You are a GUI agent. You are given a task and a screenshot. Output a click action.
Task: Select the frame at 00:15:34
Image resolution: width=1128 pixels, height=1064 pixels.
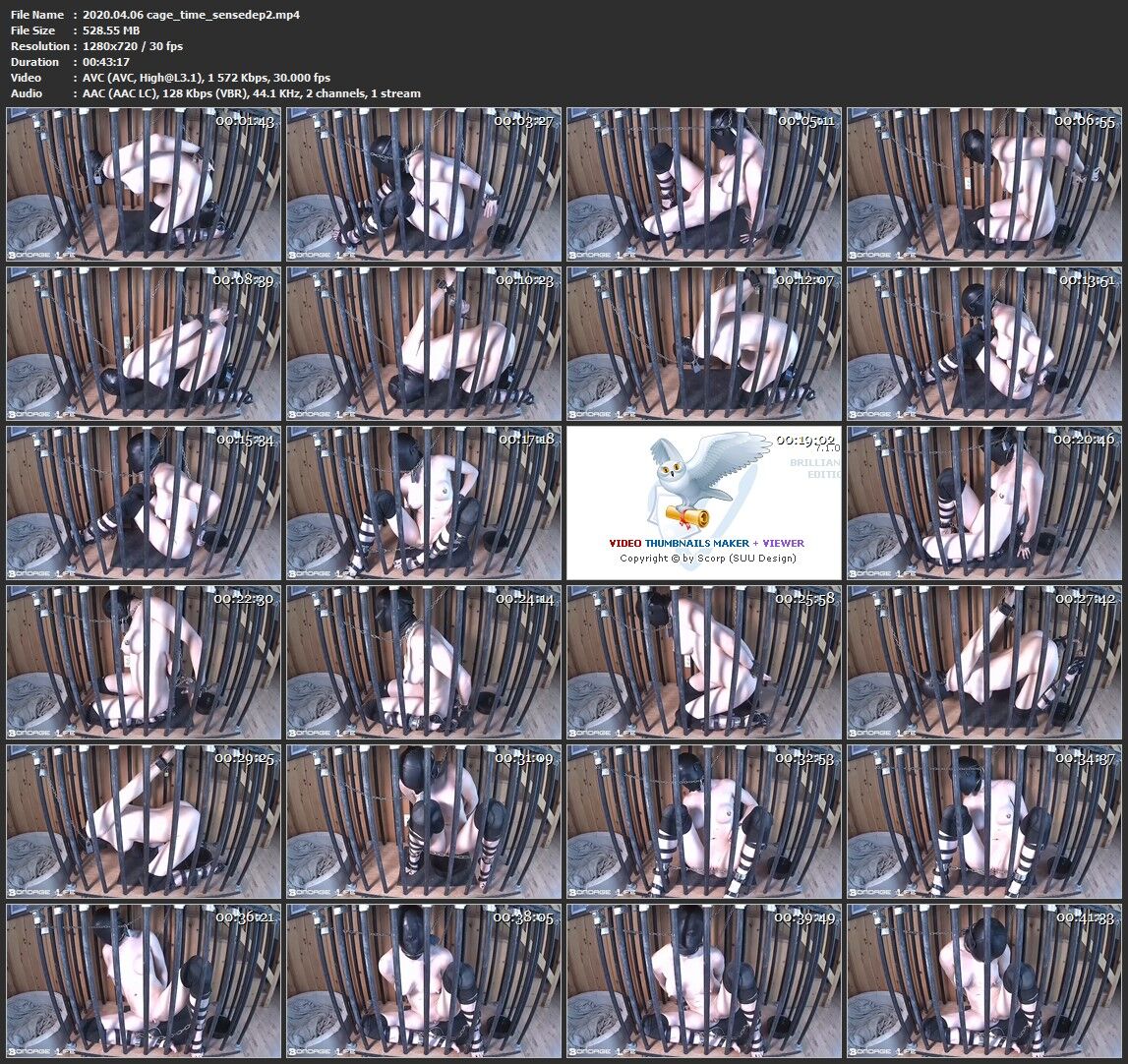tap(144, 502)
